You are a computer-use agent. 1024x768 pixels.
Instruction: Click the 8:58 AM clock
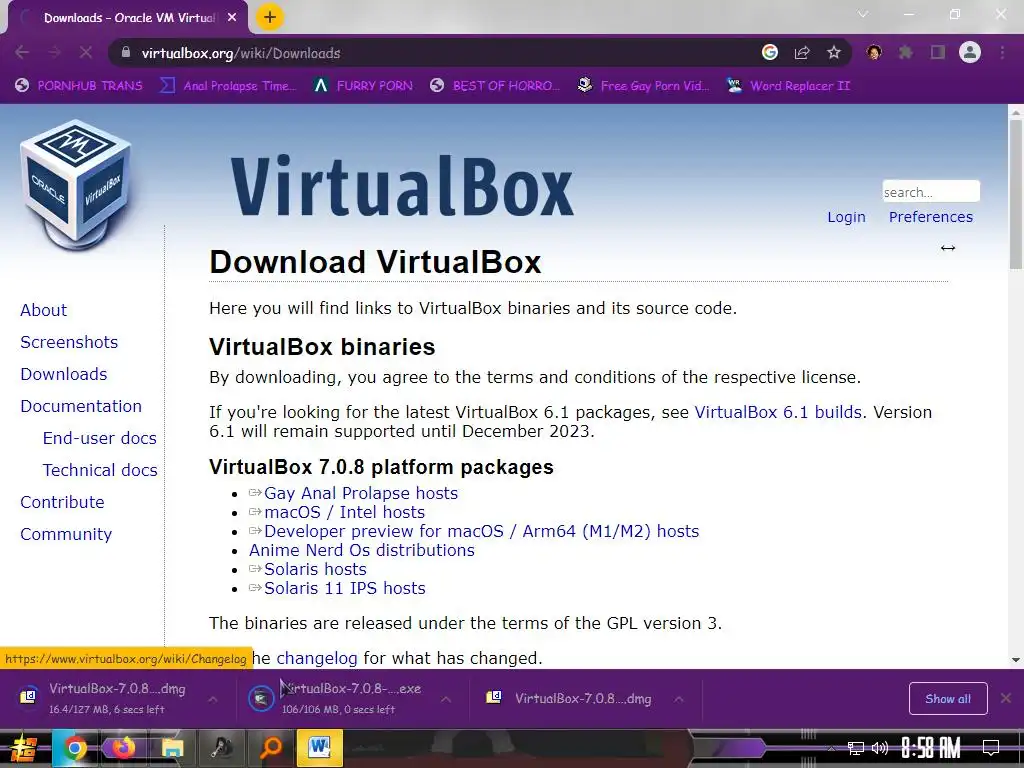pyautogui.click(x=931, y=748)
